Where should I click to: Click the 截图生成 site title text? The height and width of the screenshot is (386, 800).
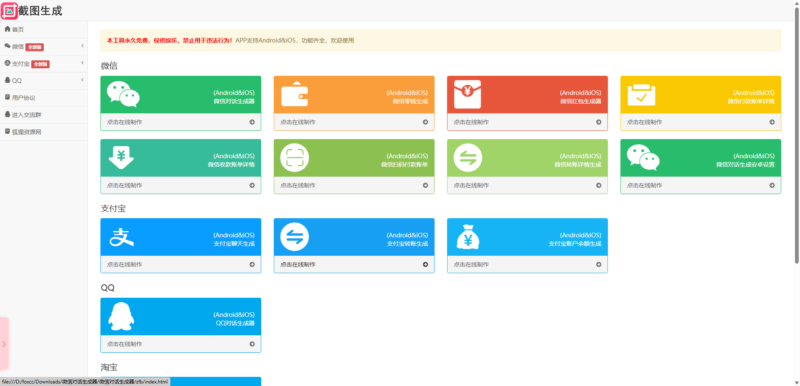point(40,11)
